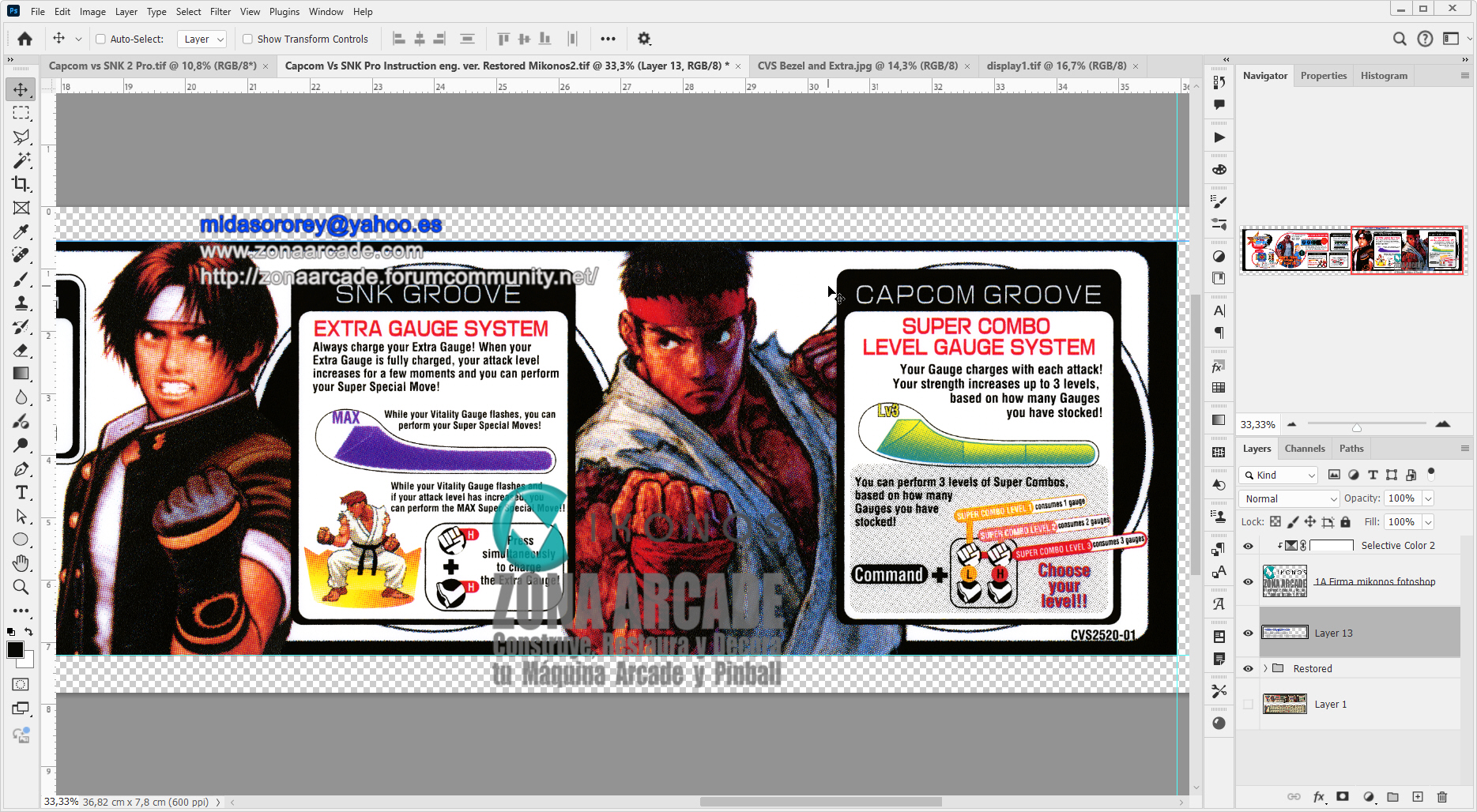Open the Filter menu
The height and width of the screenshot is (812, 1477).
pos(220,11)
